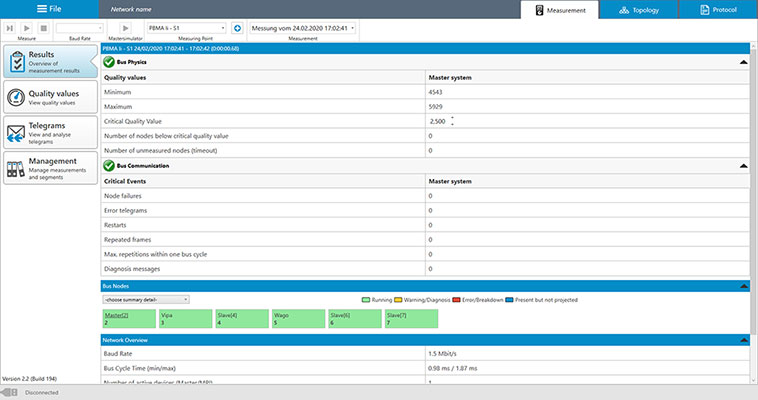Click the step measurement button

pos(10,28)
